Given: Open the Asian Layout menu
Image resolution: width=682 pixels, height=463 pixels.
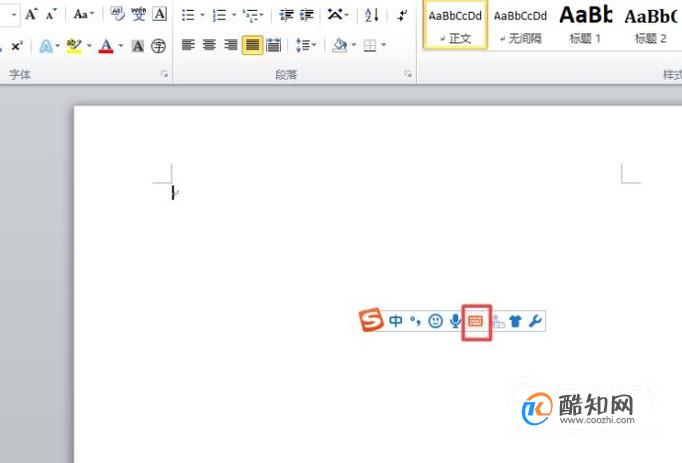Looking at the screenshot, I should (x=338, y=15).
